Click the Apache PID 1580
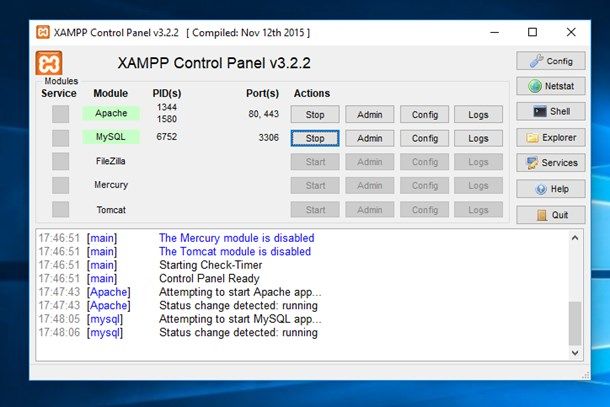The width and height of the screenshot is (610, 407). click(167, 119)
